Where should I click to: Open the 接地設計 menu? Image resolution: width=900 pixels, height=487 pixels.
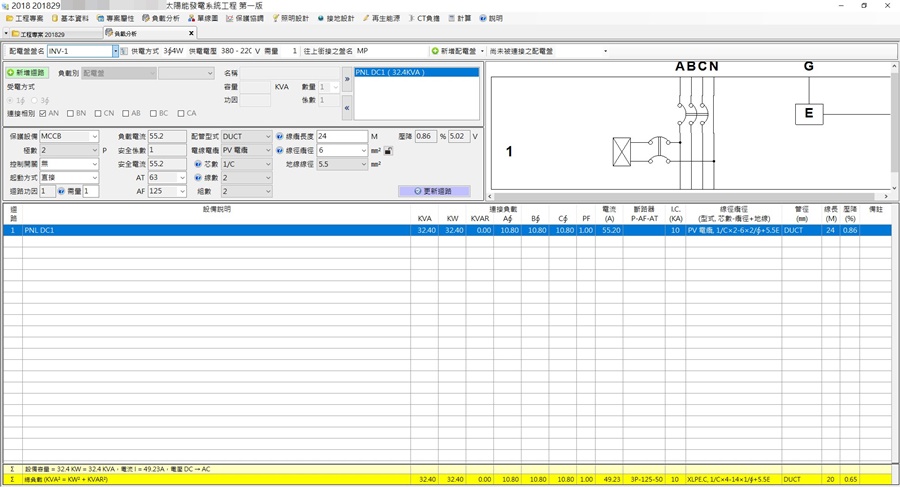(x=336, y=18)
